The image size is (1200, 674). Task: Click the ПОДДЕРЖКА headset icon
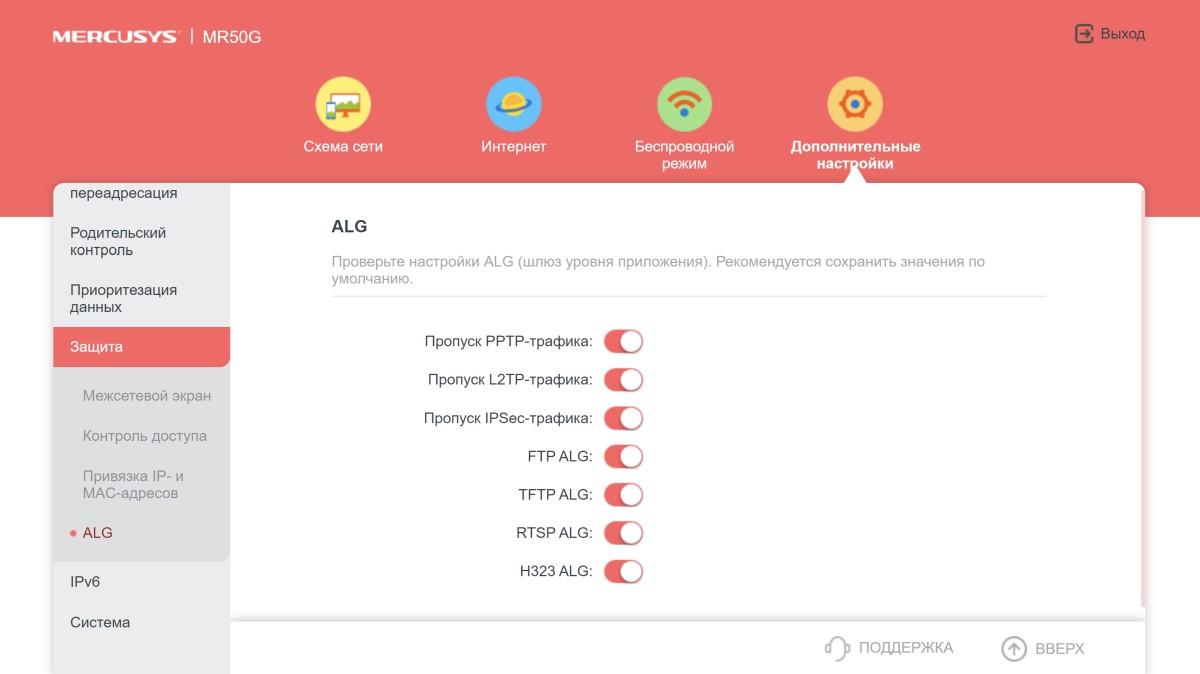coord(837,648)
